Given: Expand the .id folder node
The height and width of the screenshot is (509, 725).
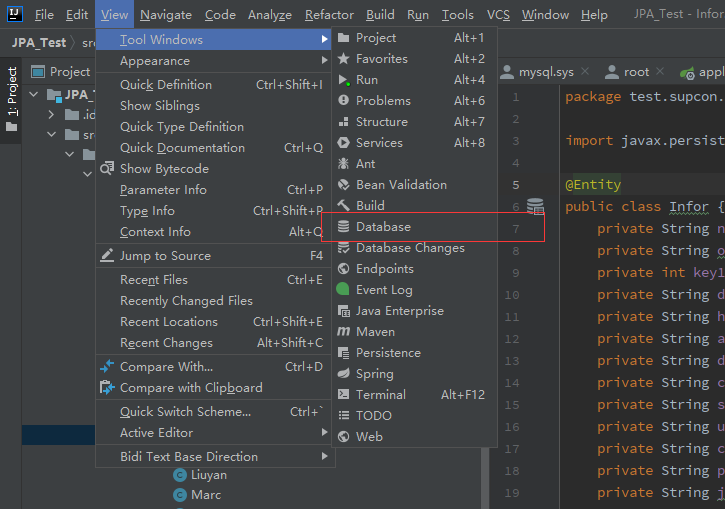Looking at the screenshot, I should point(51,115).
